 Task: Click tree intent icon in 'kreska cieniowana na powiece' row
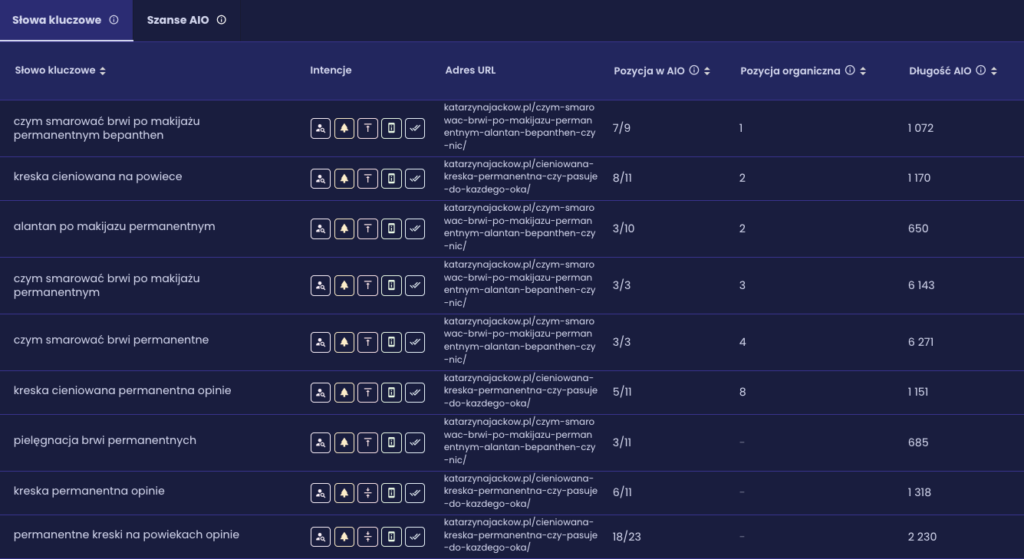[x=344, y=178]
